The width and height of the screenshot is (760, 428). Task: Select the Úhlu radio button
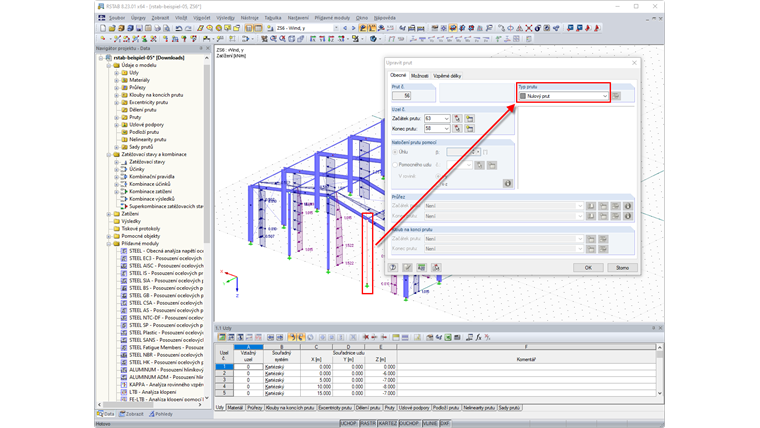click(x=395, y=152)
